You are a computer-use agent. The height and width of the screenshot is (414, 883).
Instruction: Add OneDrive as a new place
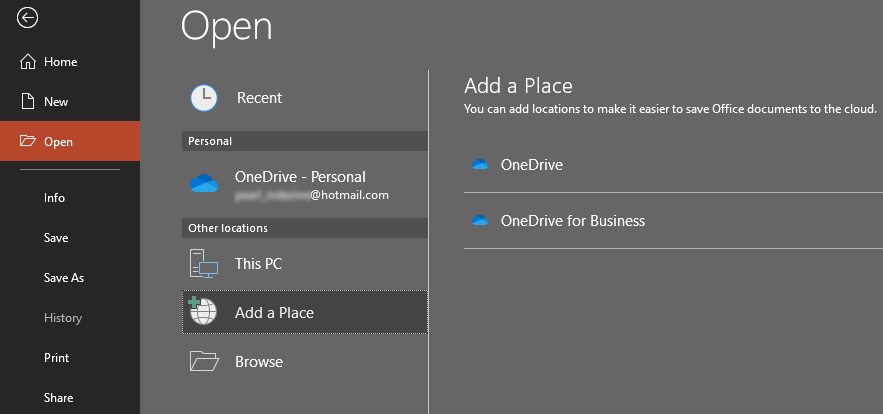(x=531, y=165)
